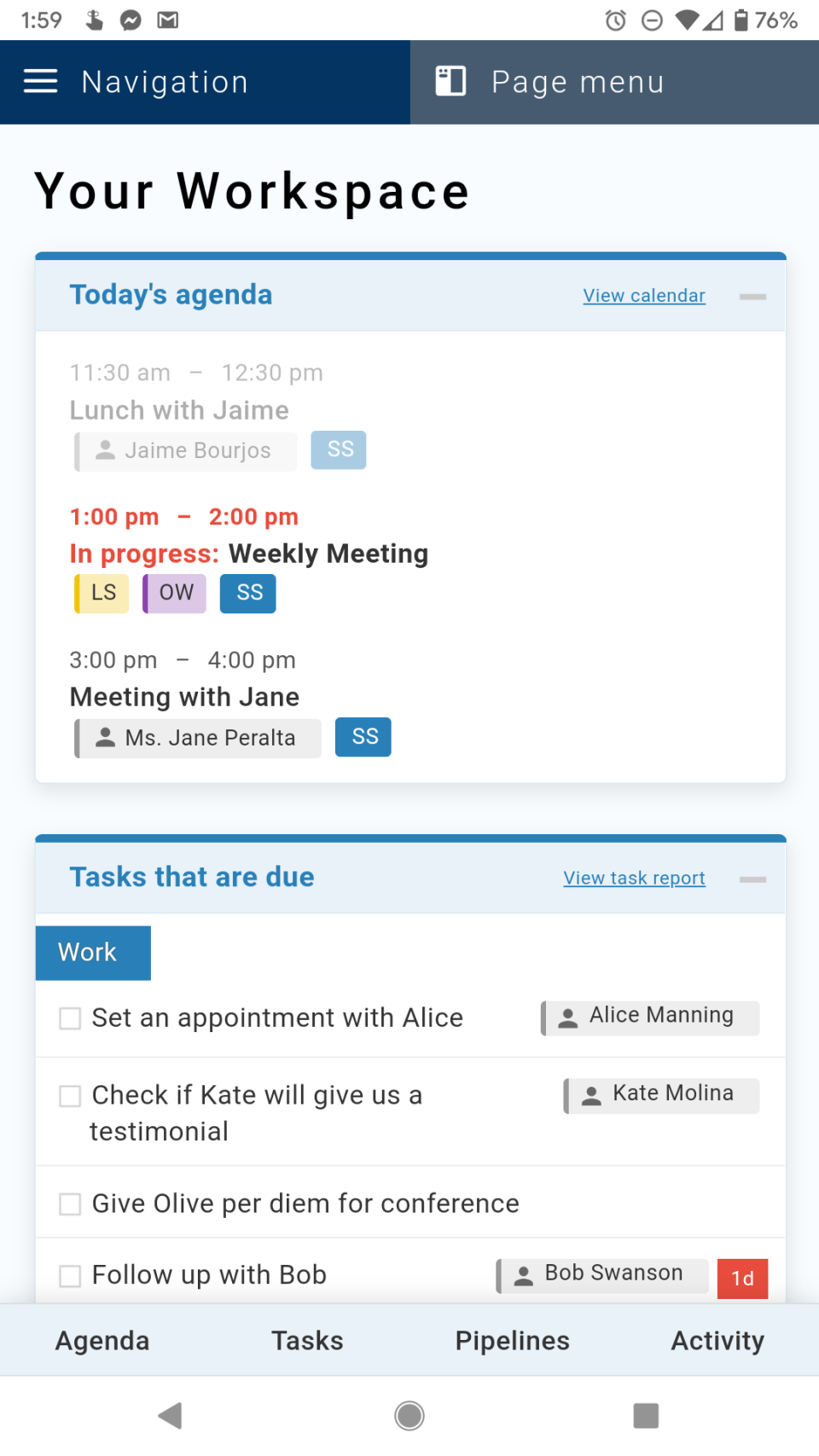The height and width of the screenshot is (1456, 819).
Task: Open the Page menu panel icon
Action: click(x=450, y=81)
